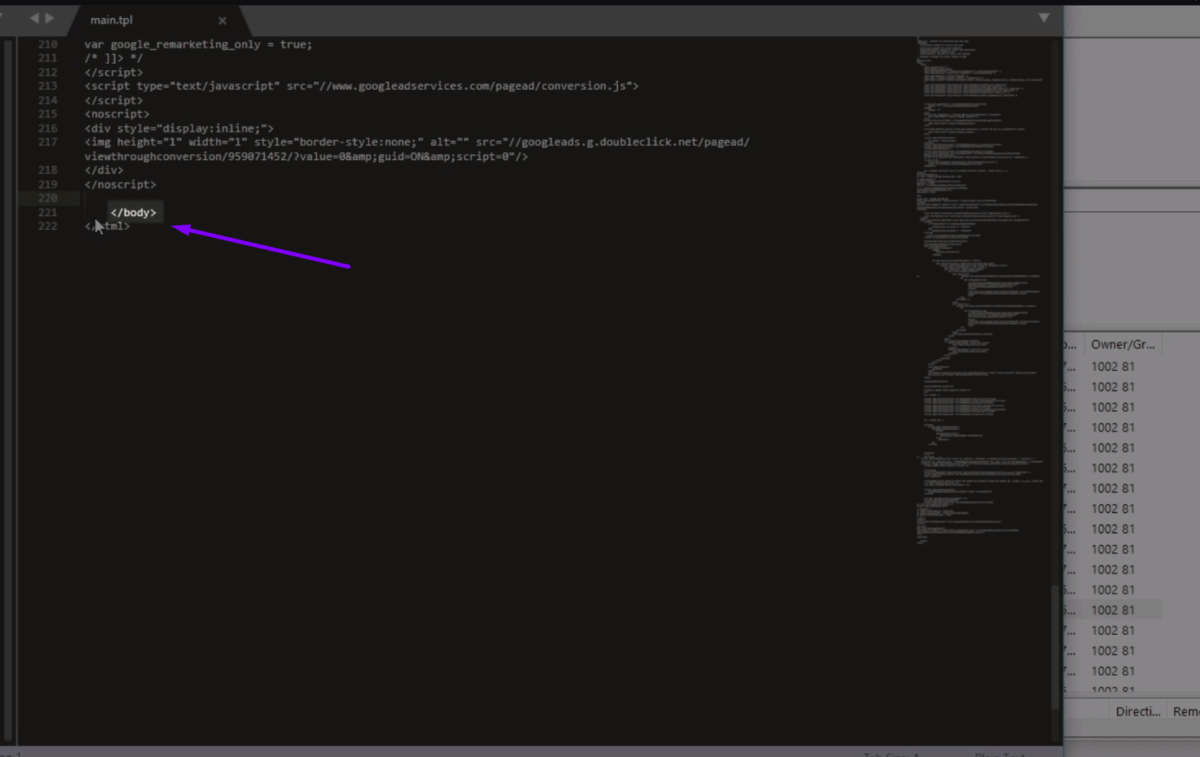Select the highlighted 1002 81 file row
The height and width of the screenshot is (757, 1200).
tap(1112, 610)
